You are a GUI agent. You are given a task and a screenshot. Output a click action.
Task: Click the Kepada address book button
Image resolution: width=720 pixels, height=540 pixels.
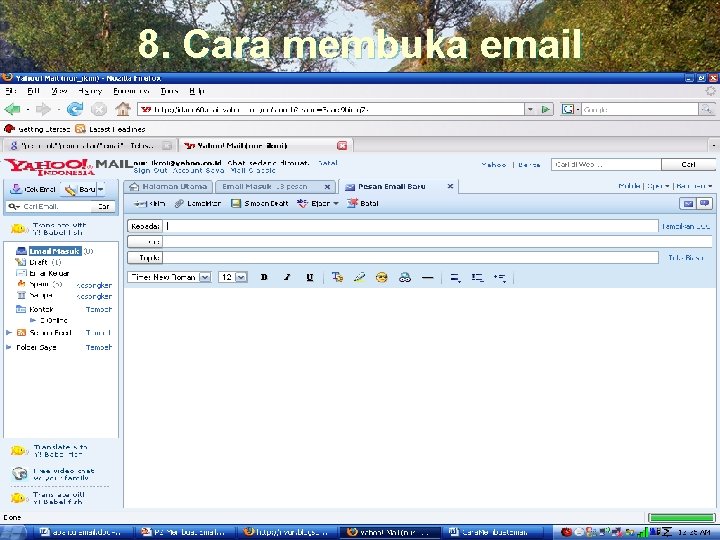coord(145,226)
